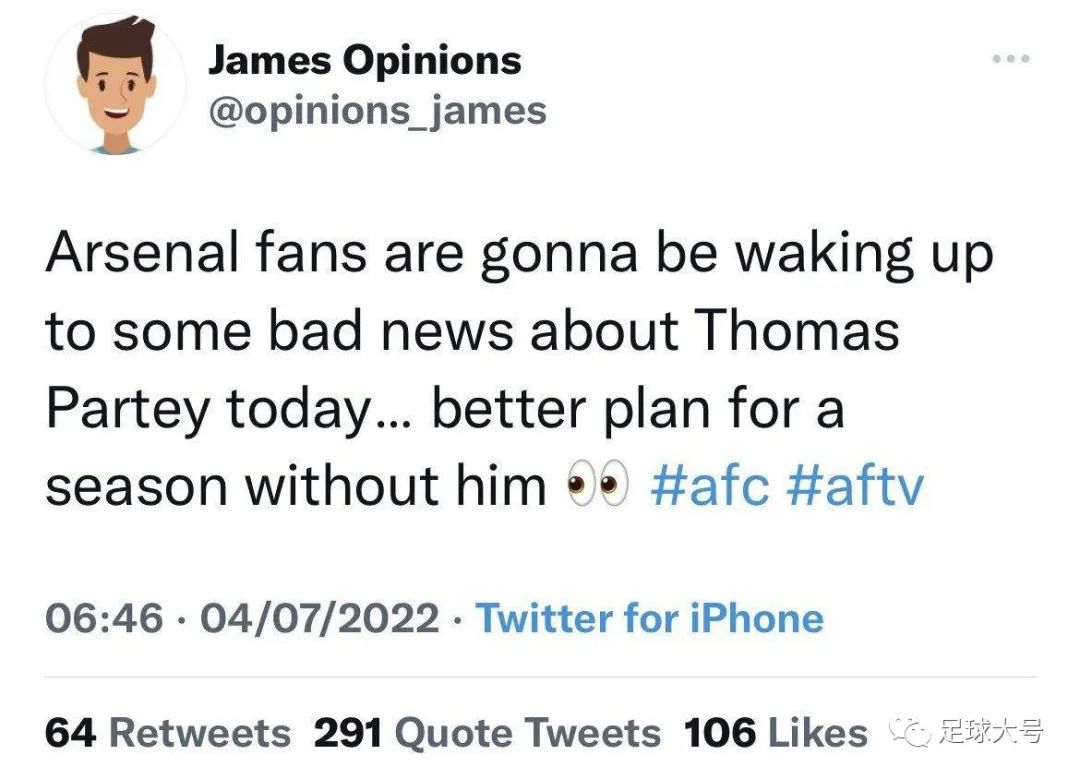View the 64 Retweets list
The width and height of the screenshot is (1080, 779).
click(x=168, y=733)
